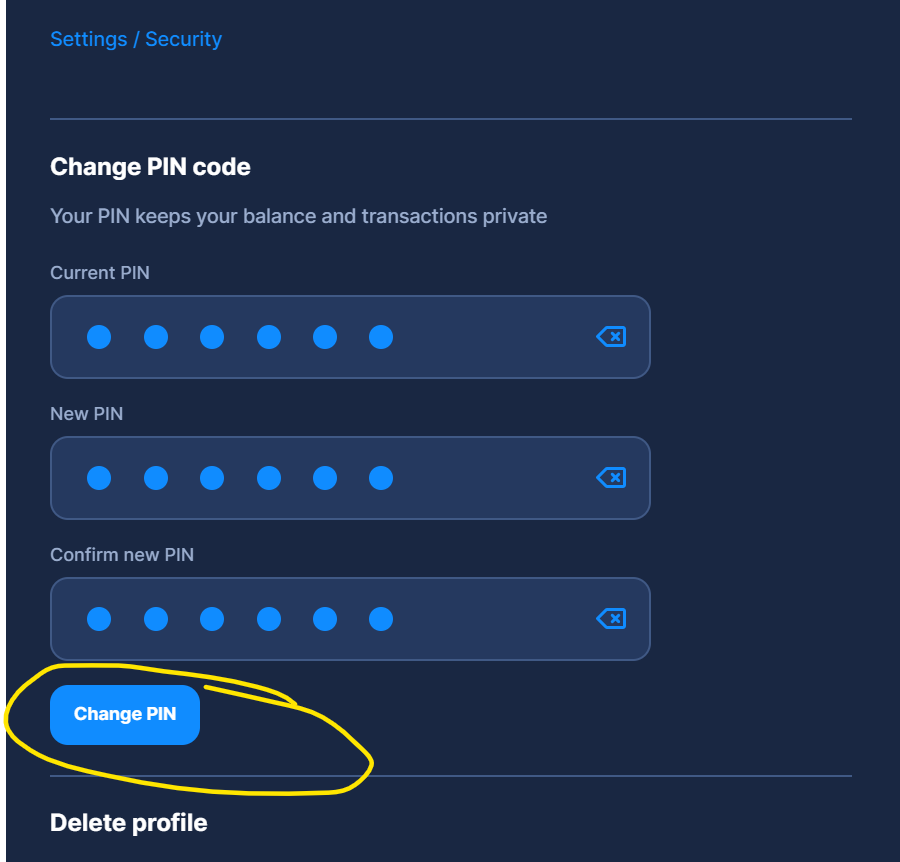Click inside the Confirm new PIN field
Screen dimensions: 900x862
tap(350, 619)
